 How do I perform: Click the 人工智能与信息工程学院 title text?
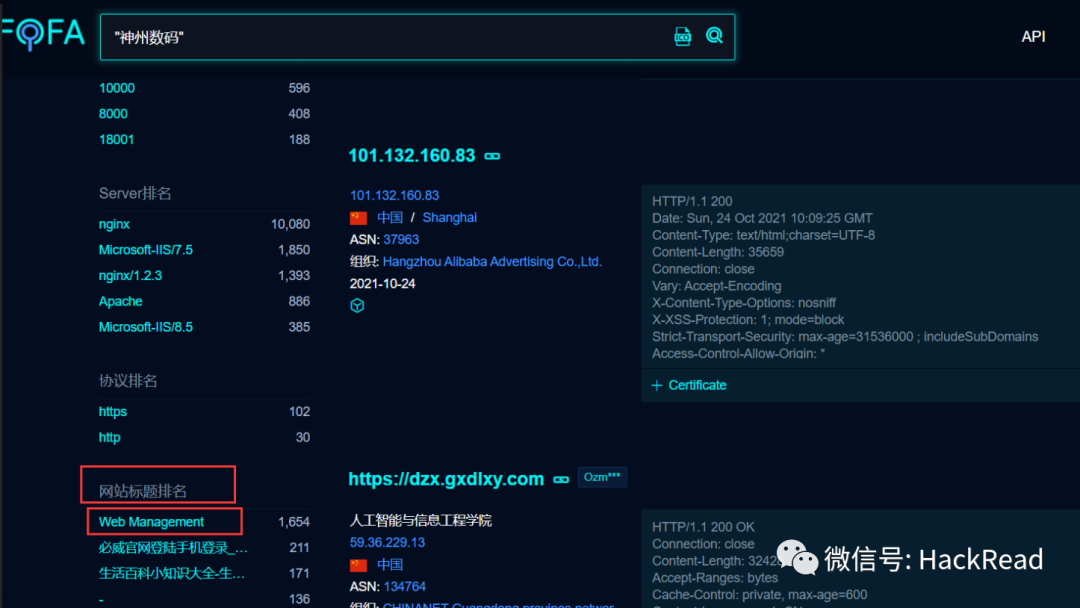coord(421,521)
